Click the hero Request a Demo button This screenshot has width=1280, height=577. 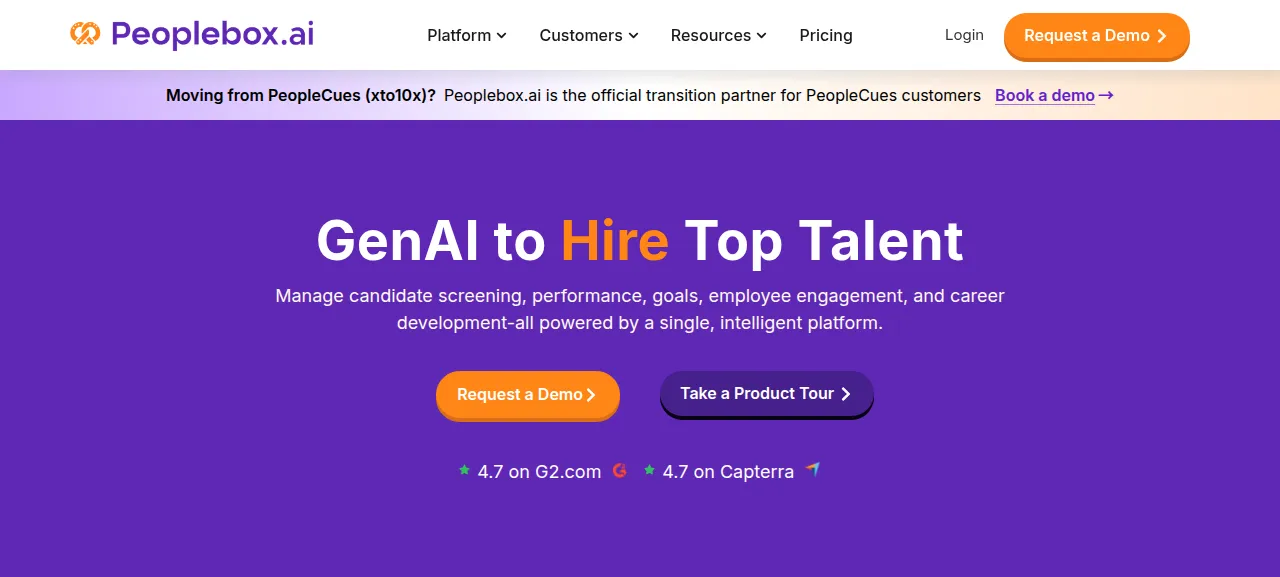528,395
